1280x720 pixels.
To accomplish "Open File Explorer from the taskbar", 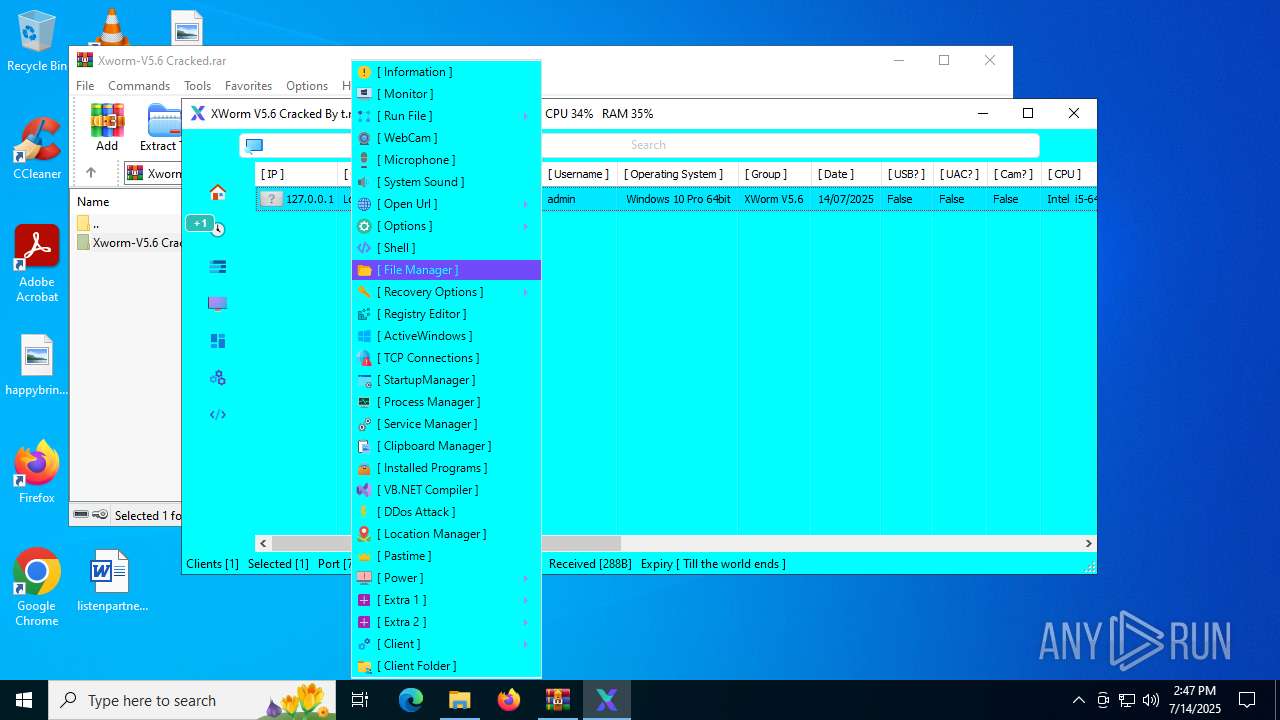I will pyautogui.click(x=460, y=700).
